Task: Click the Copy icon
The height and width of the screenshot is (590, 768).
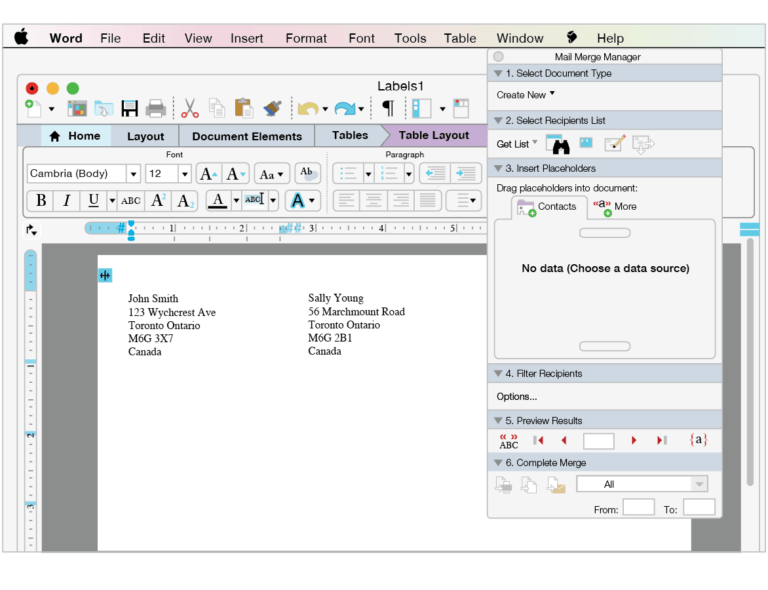Action: (x=217, y=108)
